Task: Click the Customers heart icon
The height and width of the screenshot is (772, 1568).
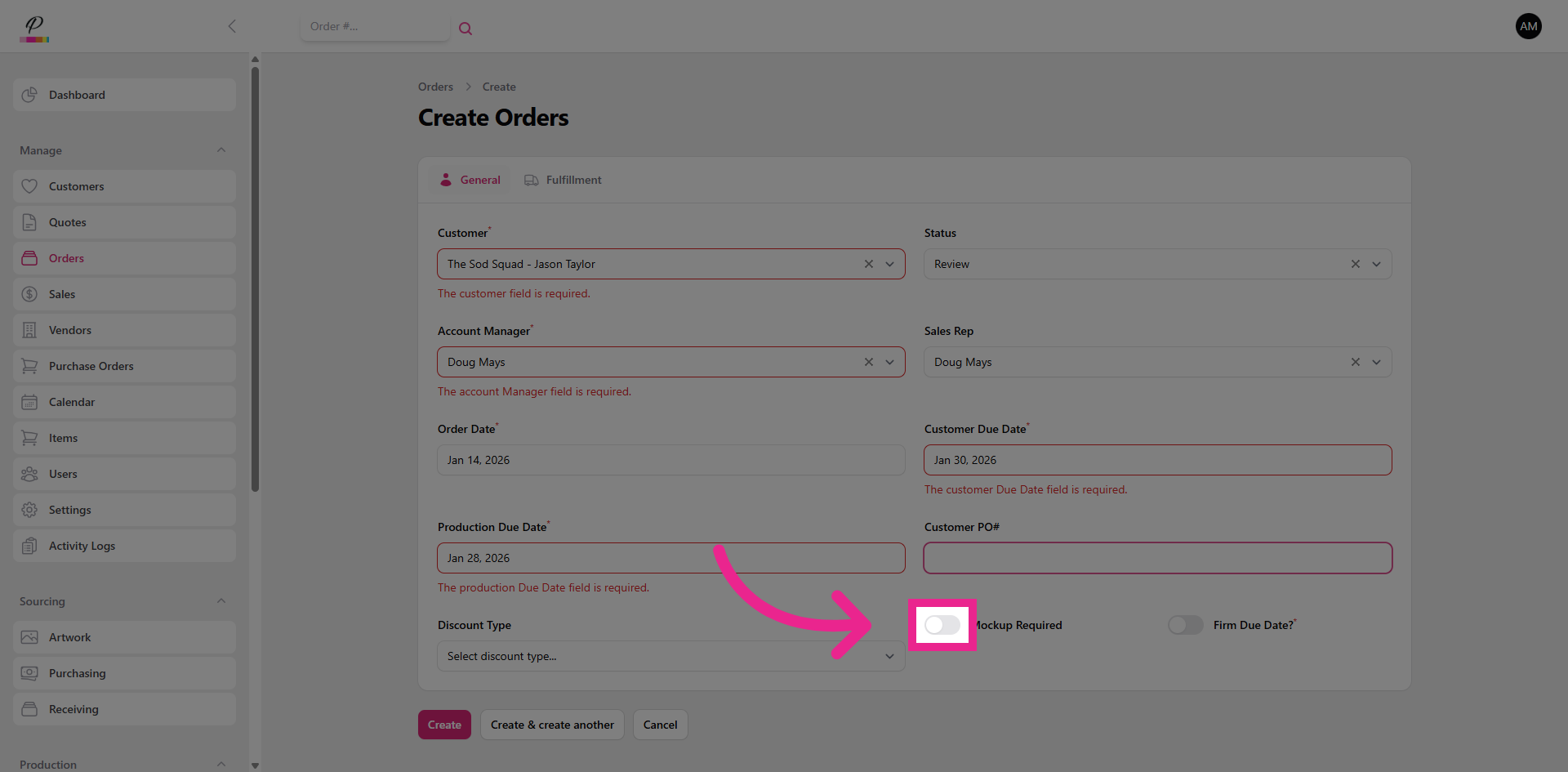Action: pos(29,186)
